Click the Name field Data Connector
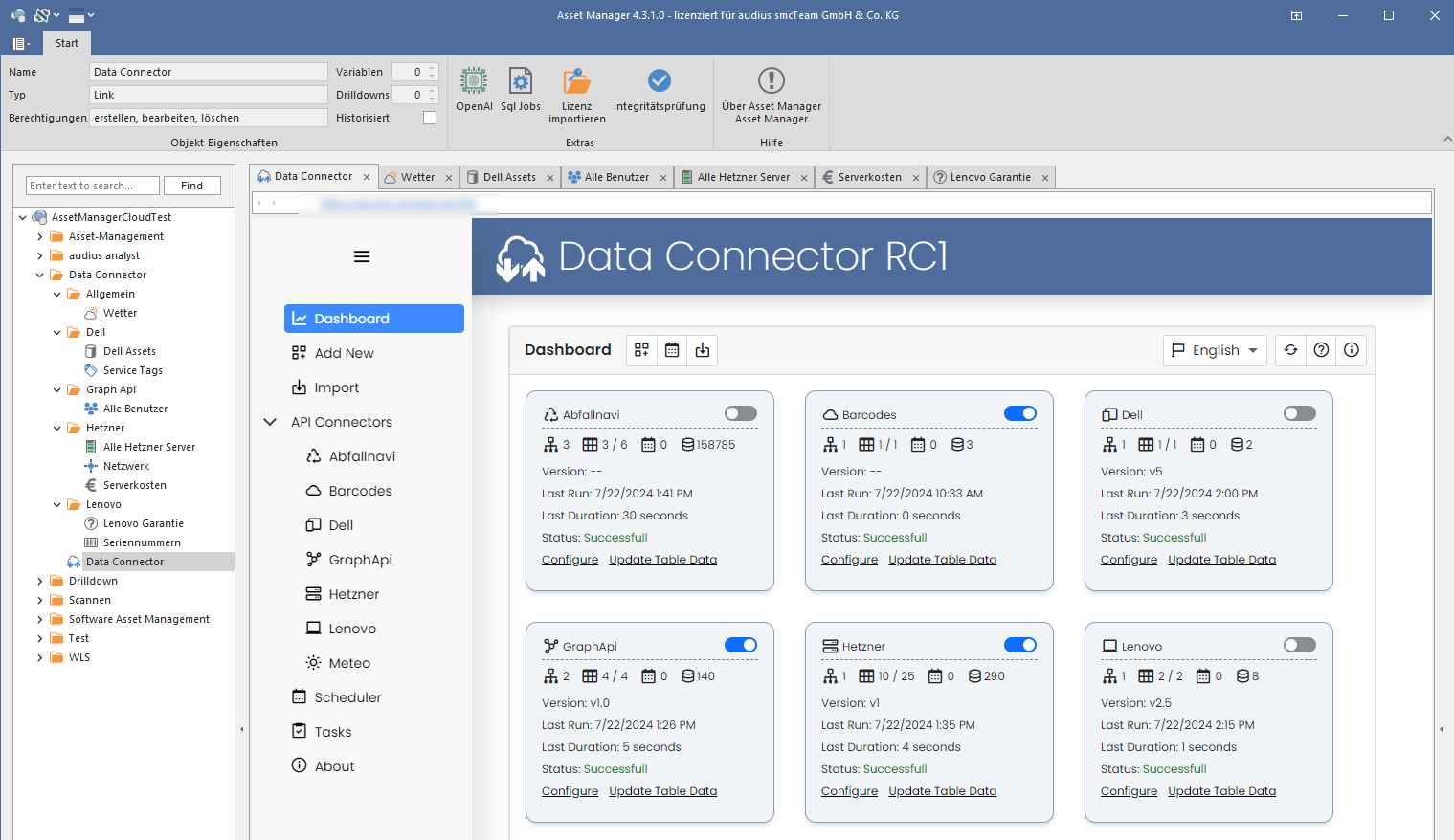This screenshot has height=840, width=1454. click(209, 72)
